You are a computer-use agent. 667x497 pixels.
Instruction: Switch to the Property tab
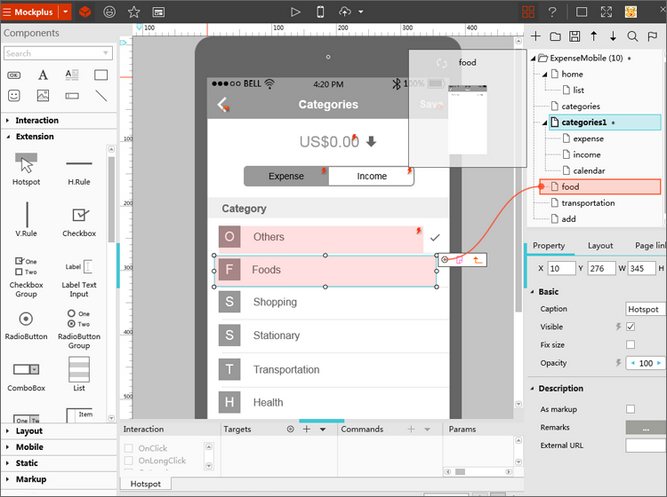tap(549, 246)
